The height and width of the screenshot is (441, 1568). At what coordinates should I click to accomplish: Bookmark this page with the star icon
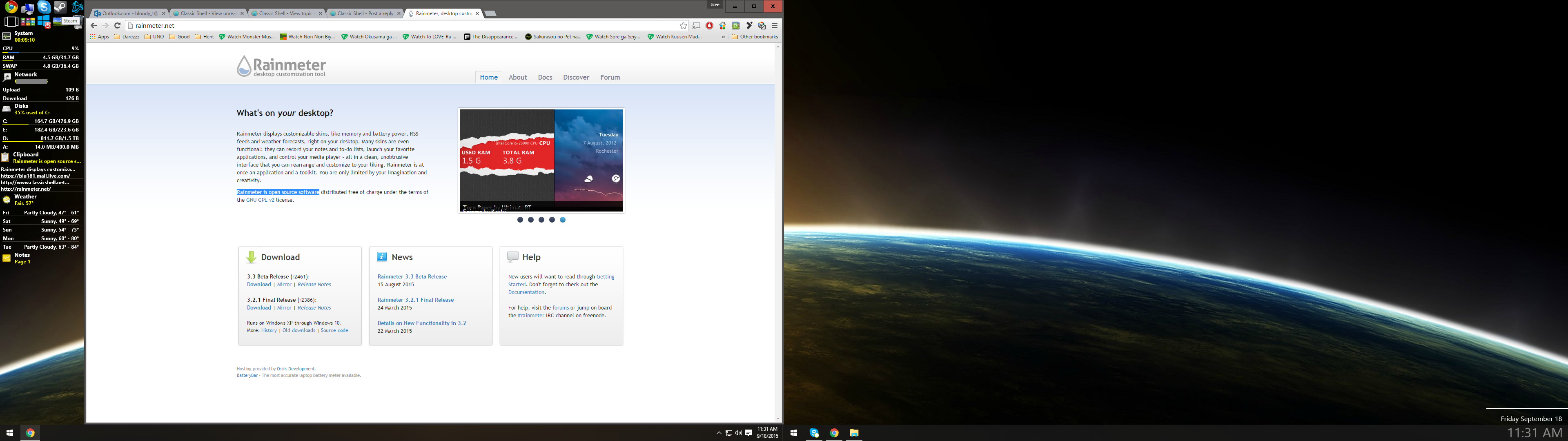(683, 26)
